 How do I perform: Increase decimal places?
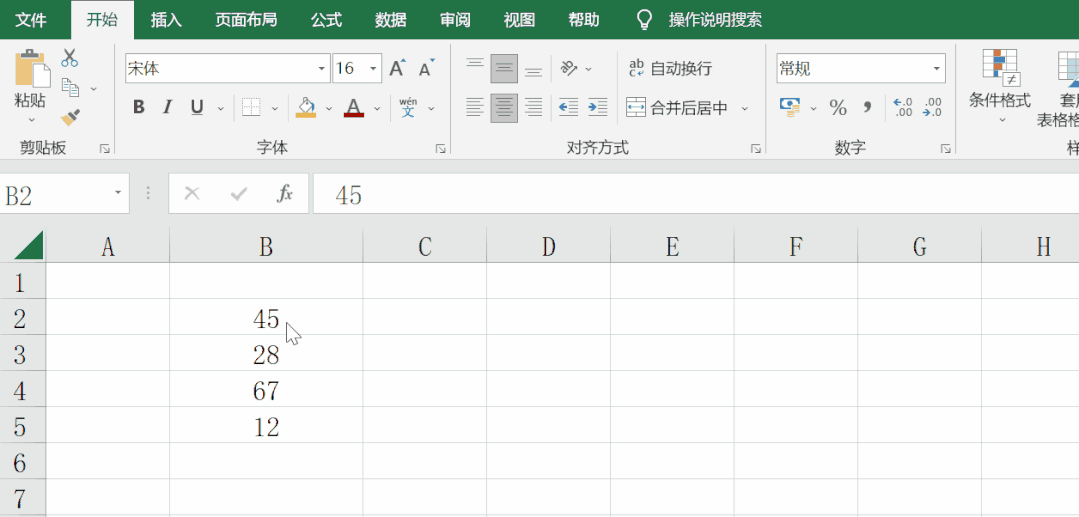click(902, 107)
